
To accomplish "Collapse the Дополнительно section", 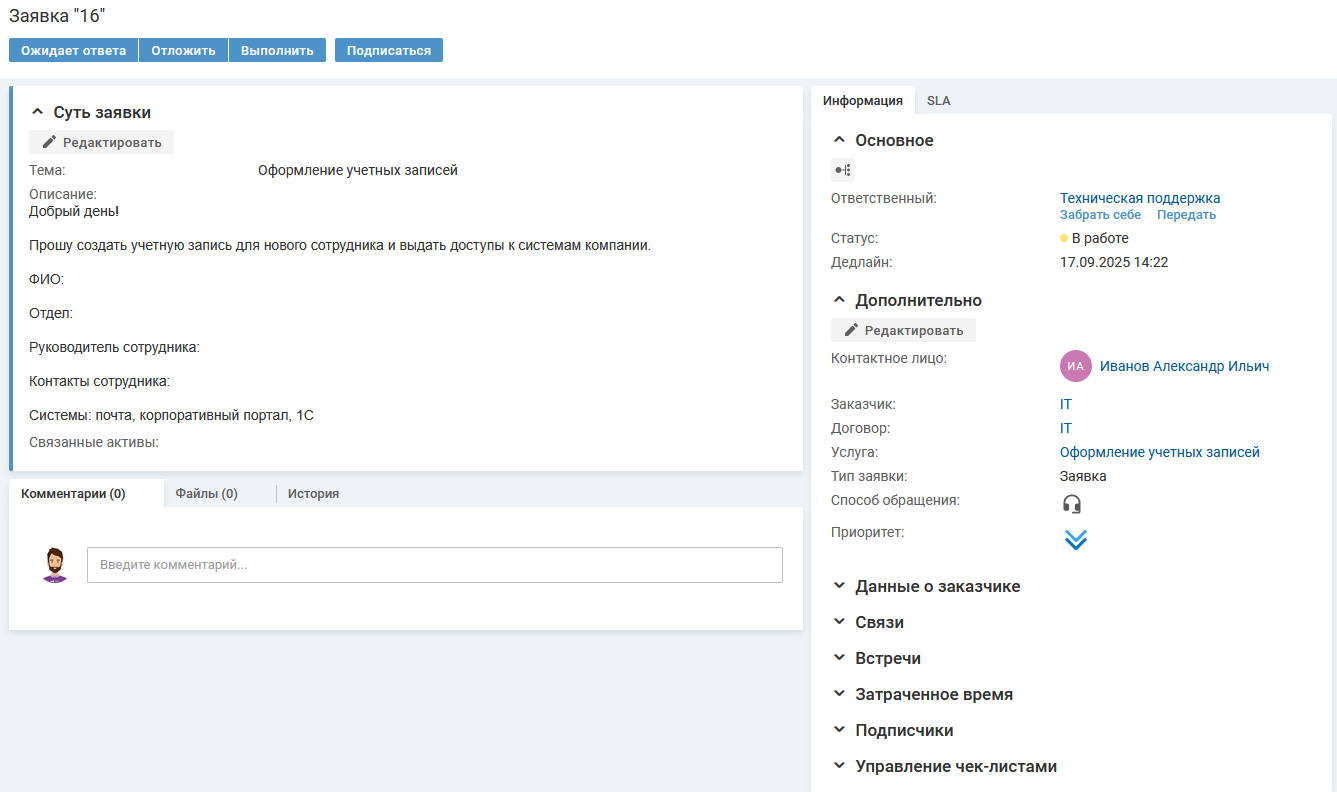I will (839, 300).
